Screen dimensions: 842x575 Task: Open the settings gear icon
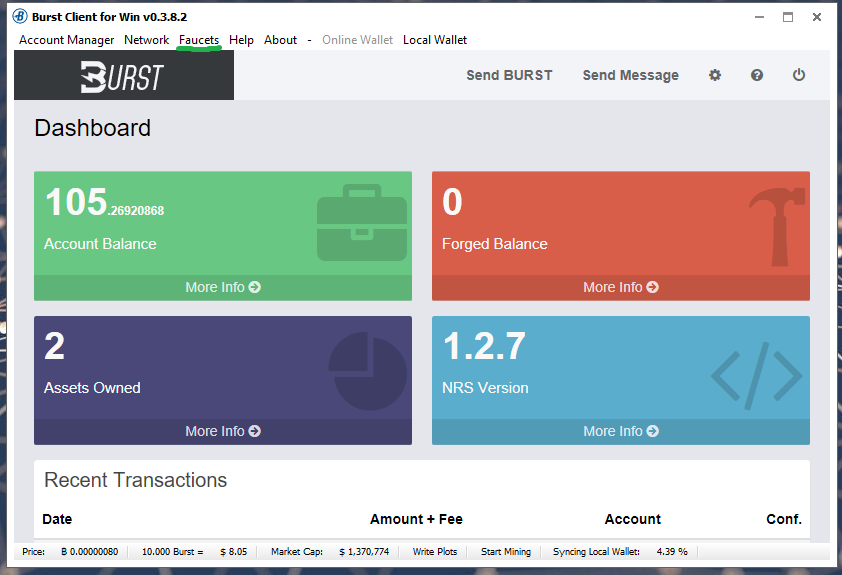click(715, 75)
